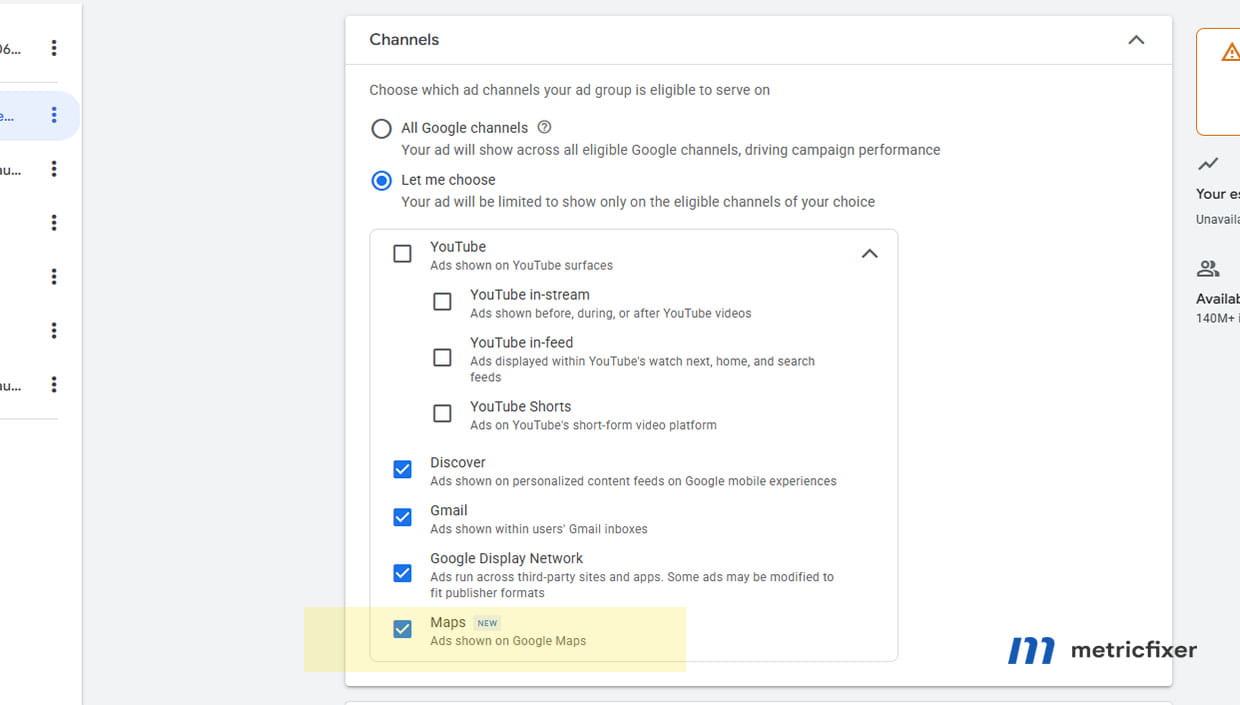Click the YouTube in-stream label text
The image size is (1240, 705).
(530, 295)
